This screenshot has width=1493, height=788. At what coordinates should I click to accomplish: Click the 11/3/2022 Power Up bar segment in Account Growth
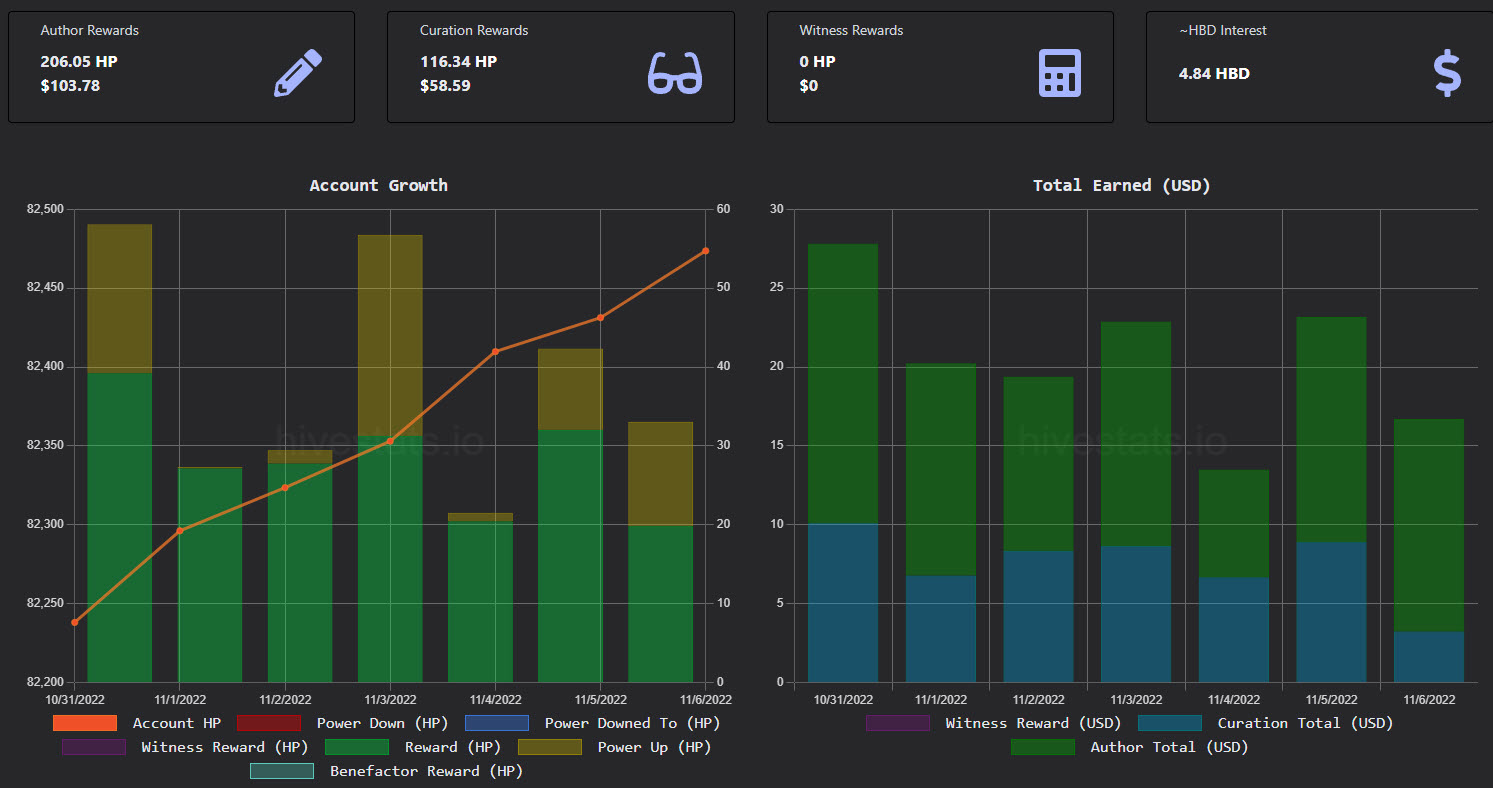point(390,335)
